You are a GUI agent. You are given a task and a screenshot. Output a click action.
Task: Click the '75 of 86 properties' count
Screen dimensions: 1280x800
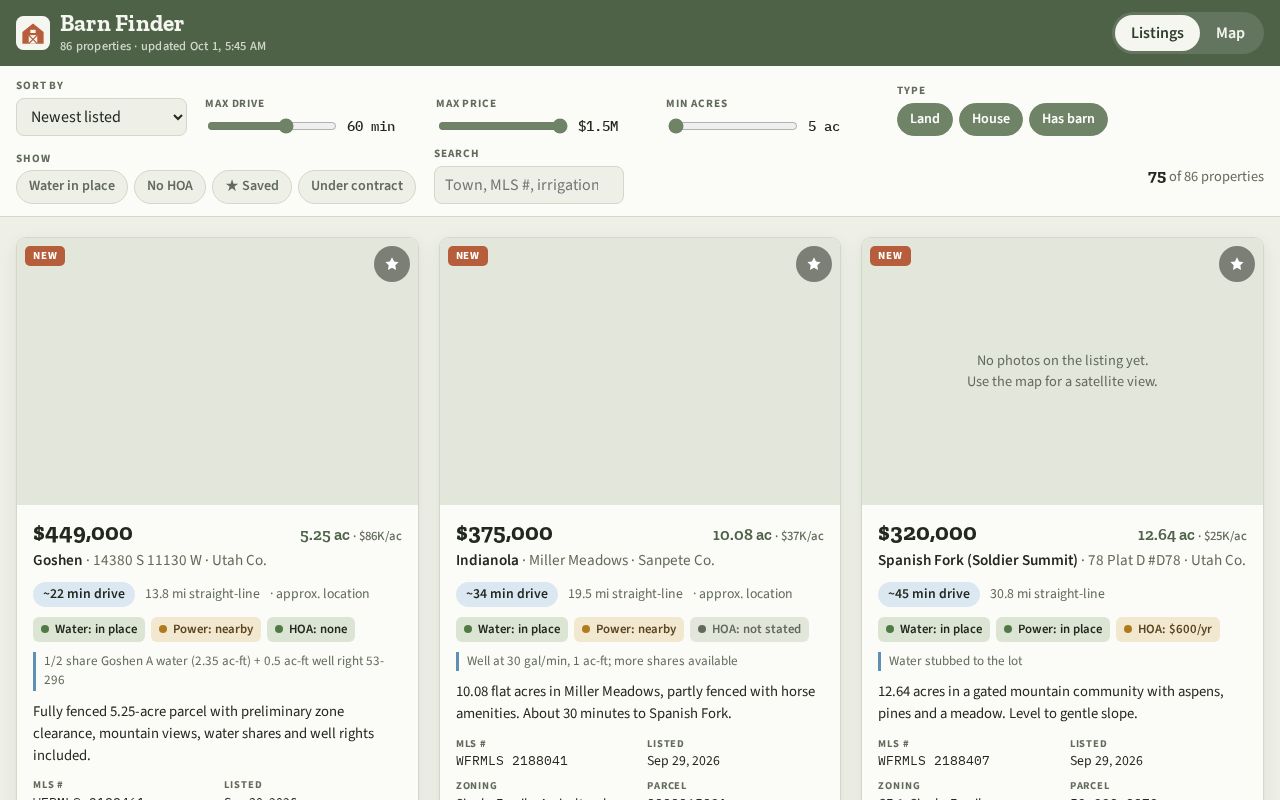pos(1206,177)
